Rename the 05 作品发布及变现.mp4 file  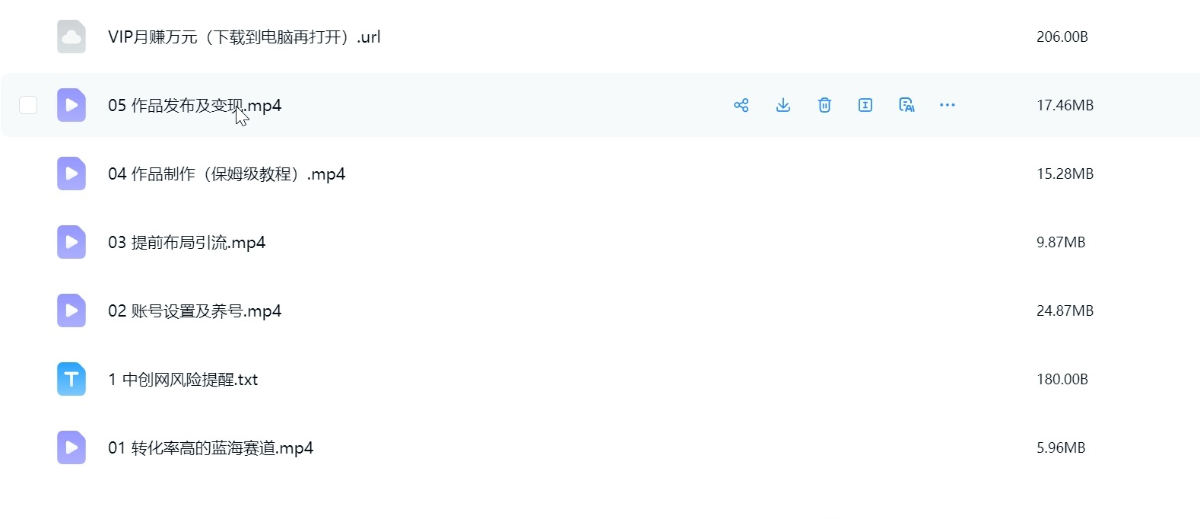coord(866,105)
